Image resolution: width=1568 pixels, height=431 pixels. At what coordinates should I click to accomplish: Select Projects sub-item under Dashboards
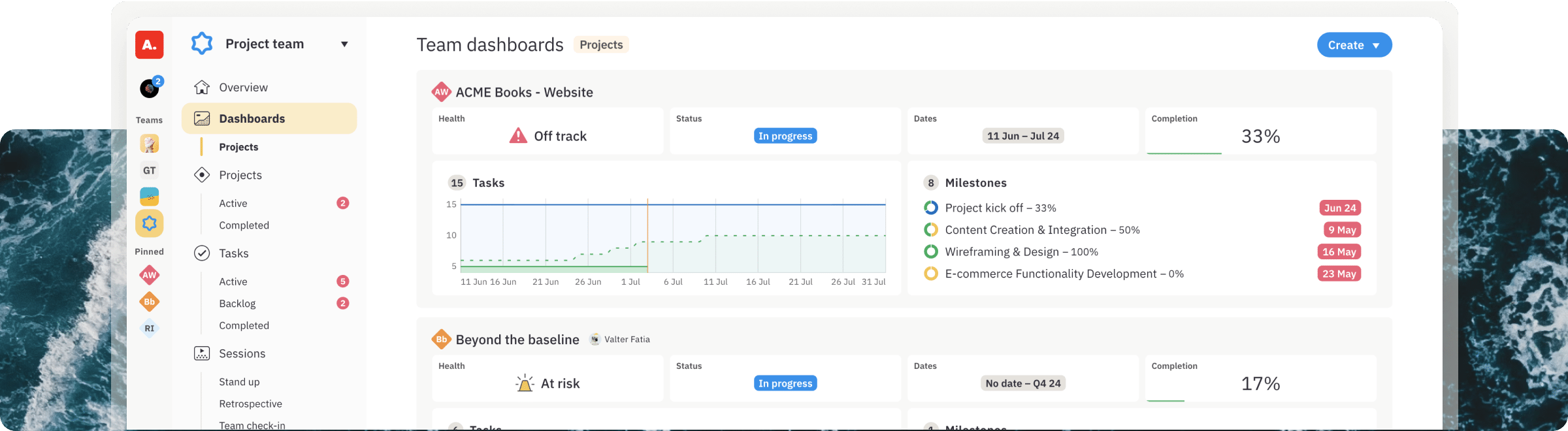tap(238, 147)
